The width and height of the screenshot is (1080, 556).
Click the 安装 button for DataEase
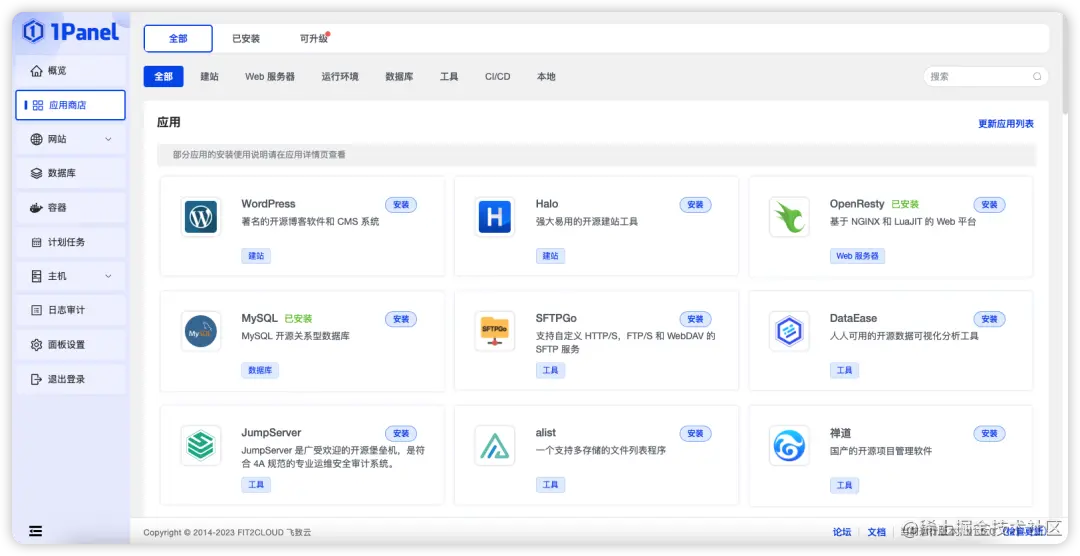point(990,319)
